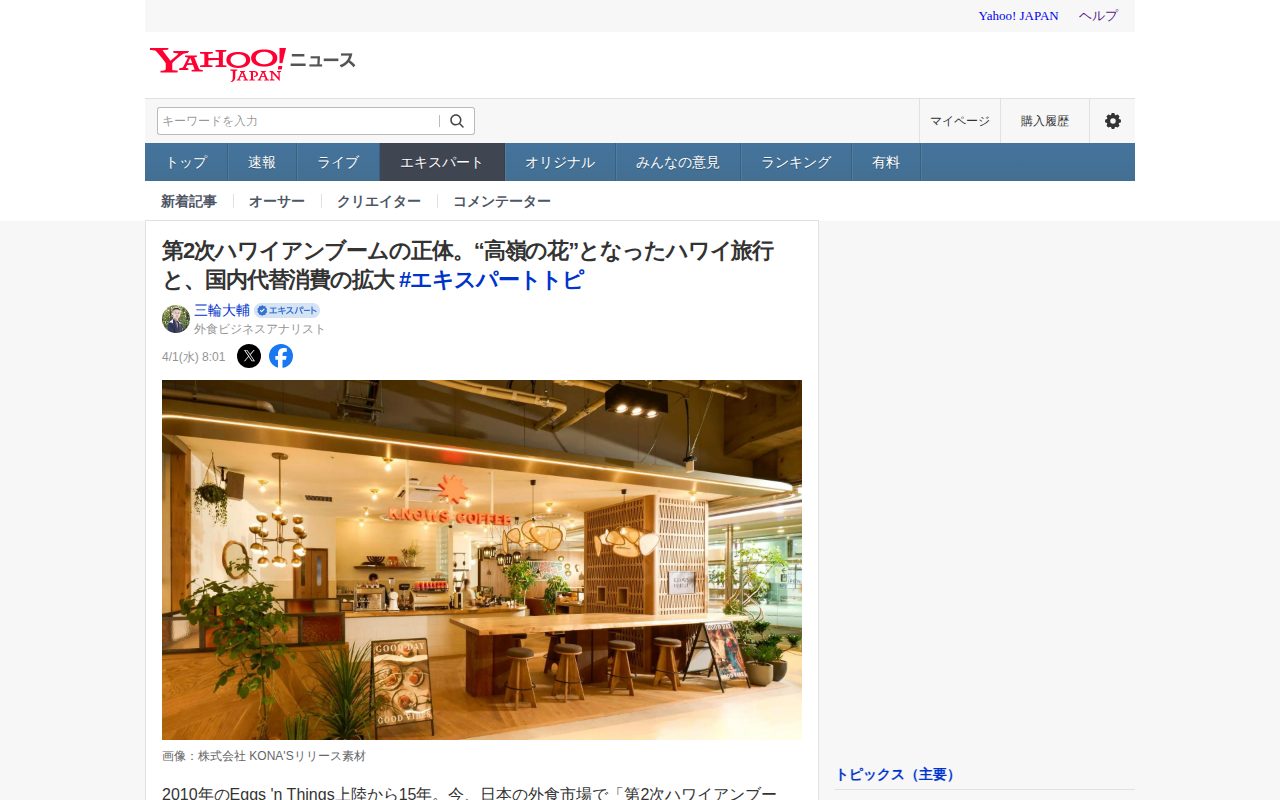Click author avatar of 三輪大輔
The width and height of the screenshot is (1280, 800).
pos(176,319)
